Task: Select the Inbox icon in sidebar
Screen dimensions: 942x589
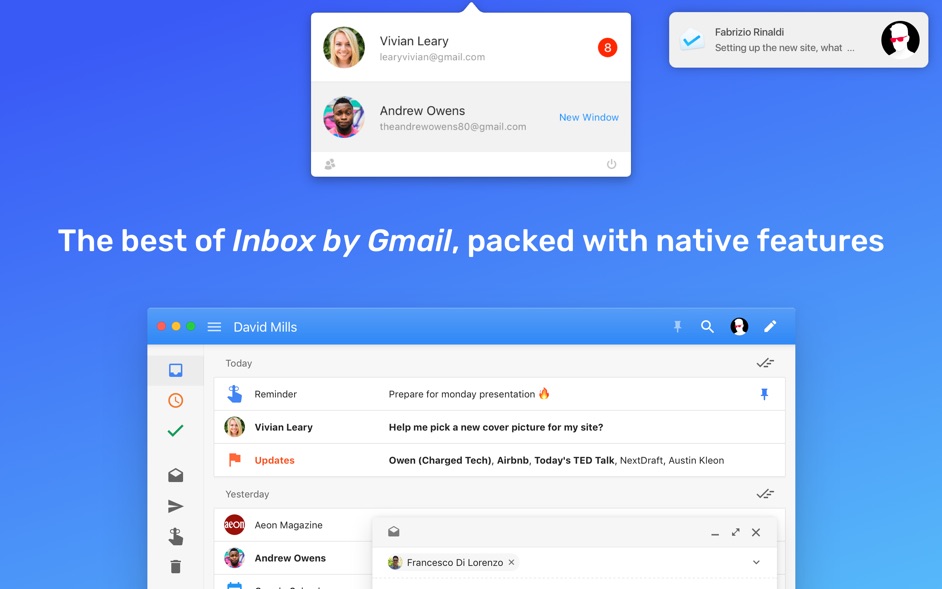Action: 175,370
